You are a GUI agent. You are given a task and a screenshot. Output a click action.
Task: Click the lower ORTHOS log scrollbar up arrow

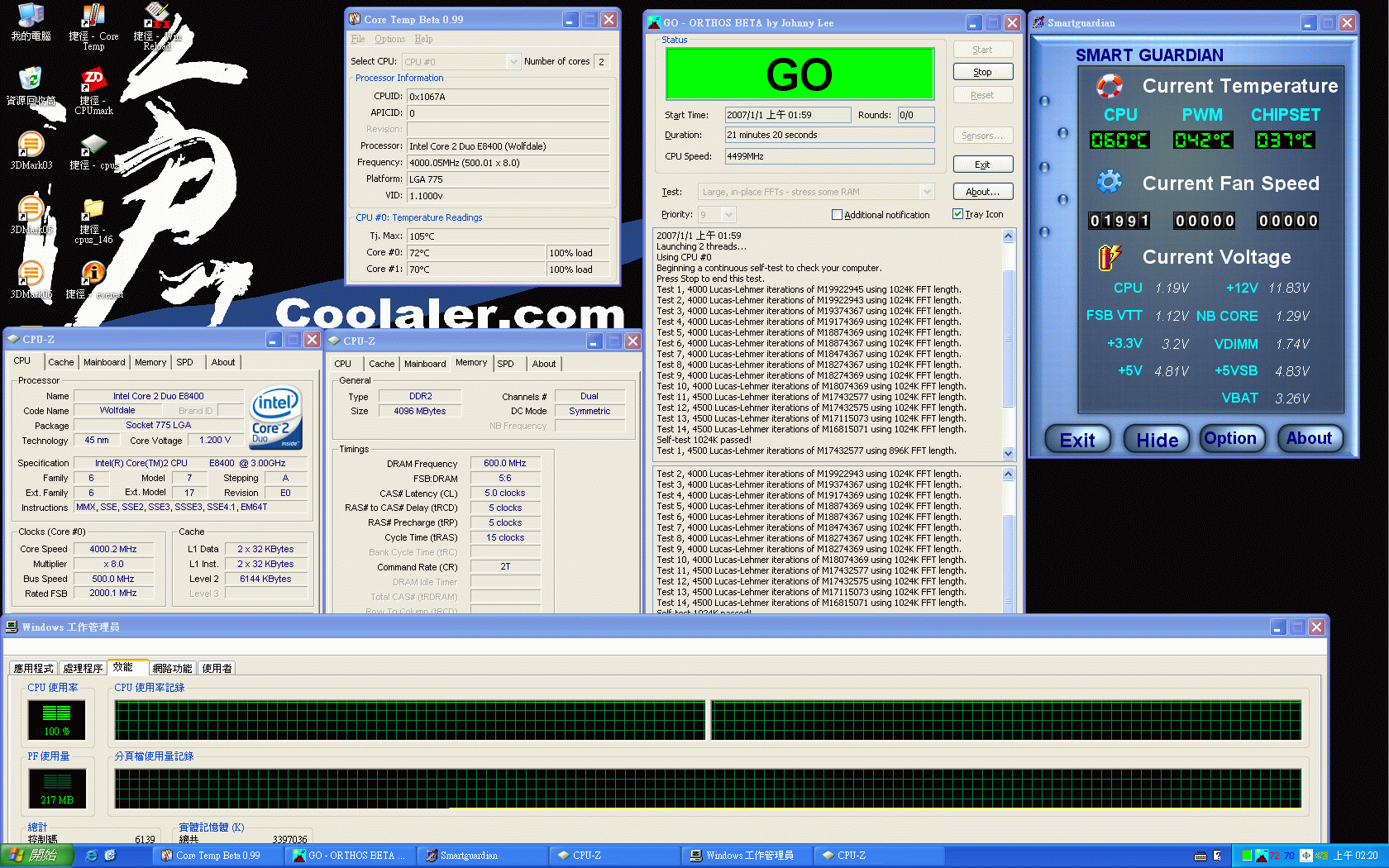click(x=1008, y=475)
